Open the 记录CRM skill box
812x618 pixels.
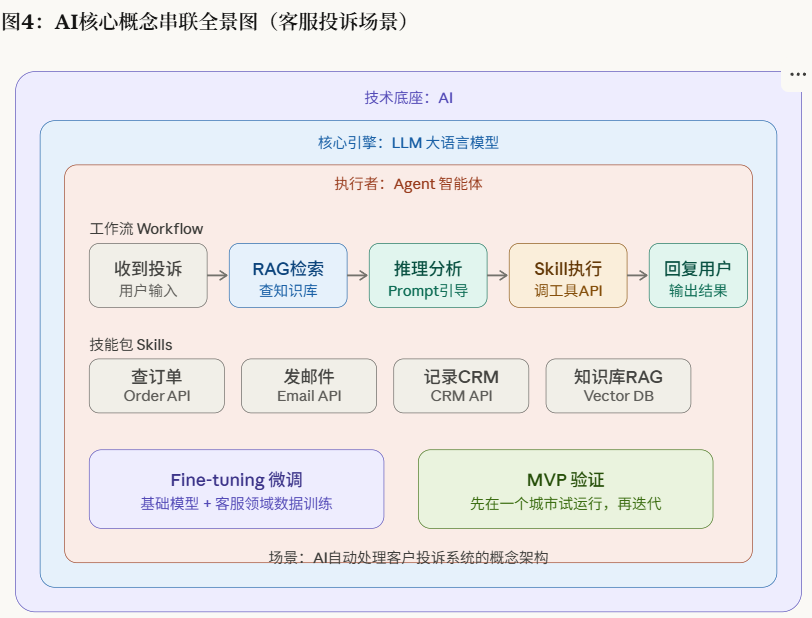coord(461,385)
